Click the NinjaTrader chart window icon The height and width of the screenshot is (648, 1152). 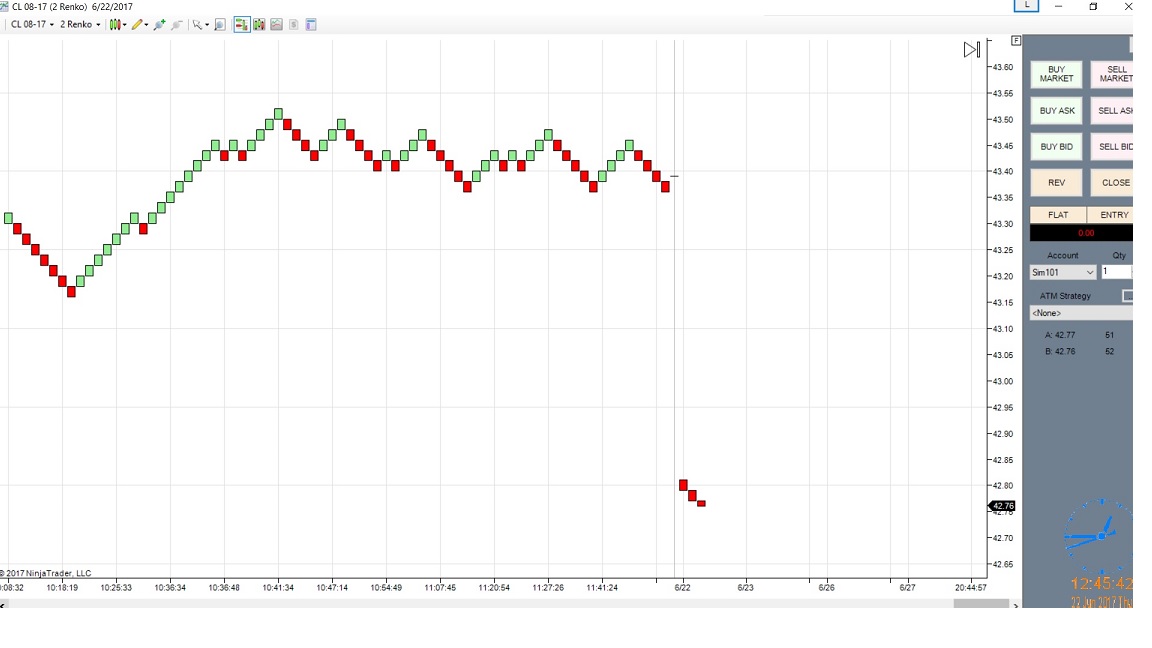tap(4, 7)
